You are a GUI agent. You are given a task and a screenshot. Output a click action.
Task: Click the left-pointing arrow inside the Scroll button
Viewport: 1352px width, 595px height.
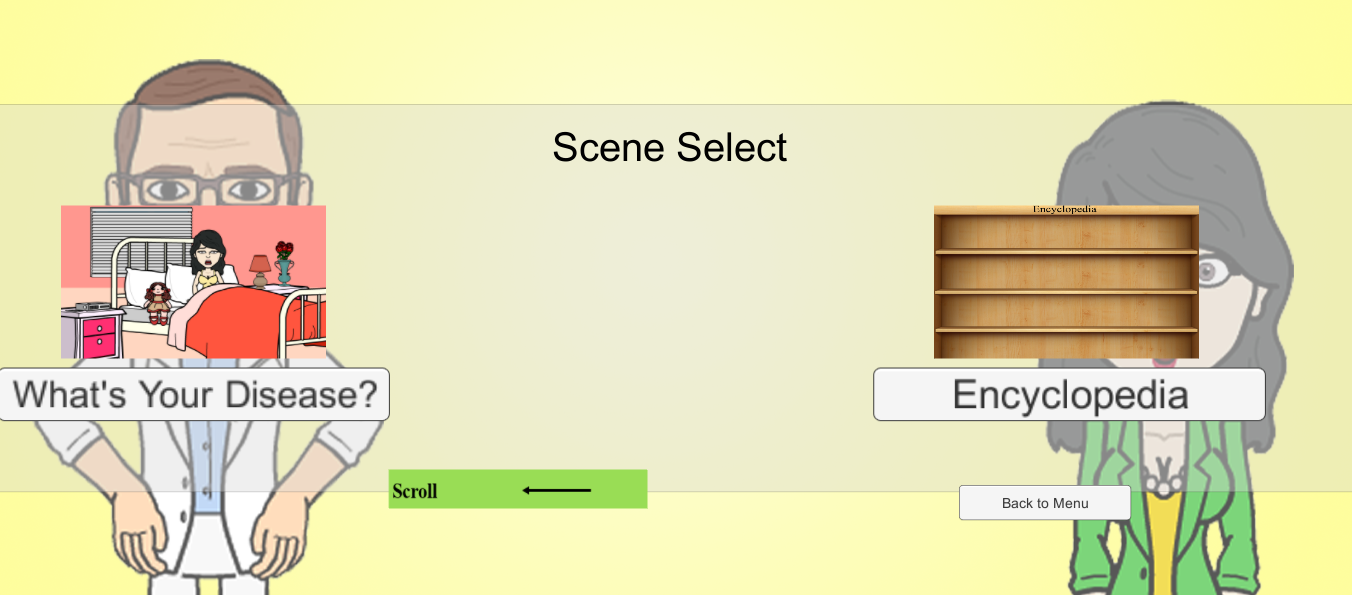click(x=556, y=490)
